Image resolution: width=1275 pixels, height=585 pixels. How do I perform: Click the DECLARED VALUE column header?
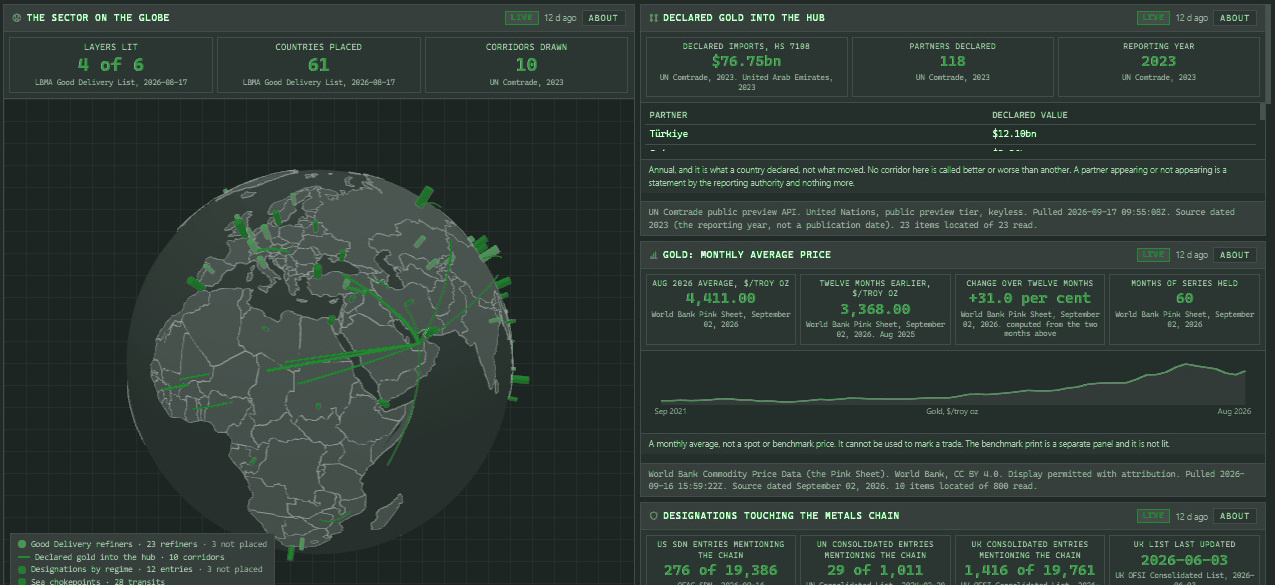[1029, 115]
